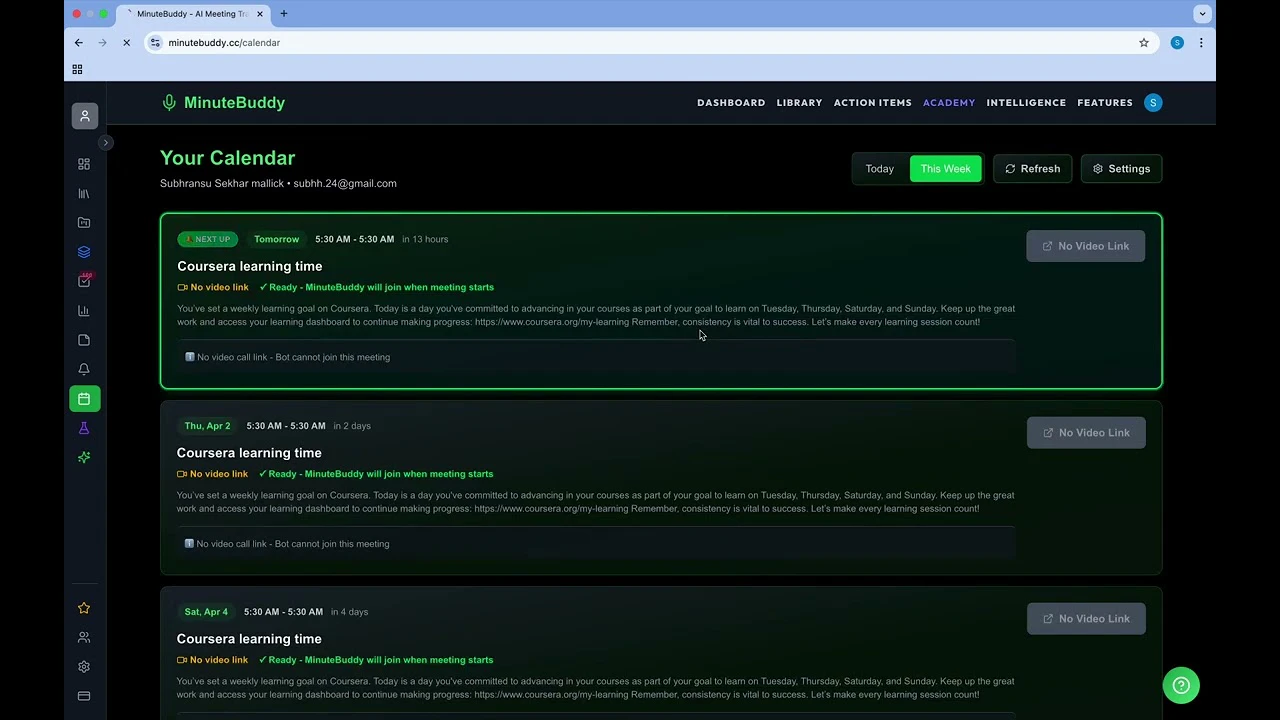Switch calendar view to This Week

point(946,169)
